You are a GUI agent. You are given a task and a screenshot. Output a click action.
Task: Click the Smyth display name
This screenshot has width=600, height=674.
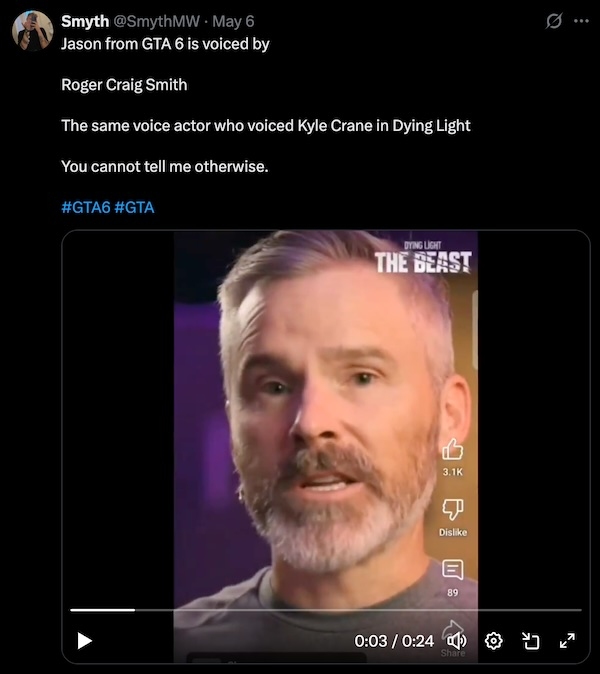point(85,21)
